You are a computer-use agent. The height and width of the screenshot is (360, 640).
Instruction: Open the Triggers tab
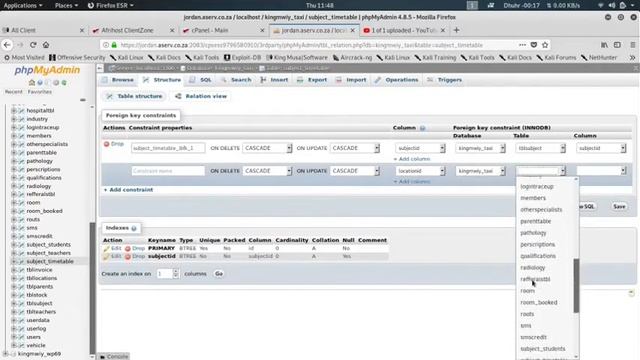click(x=444, y=80)
